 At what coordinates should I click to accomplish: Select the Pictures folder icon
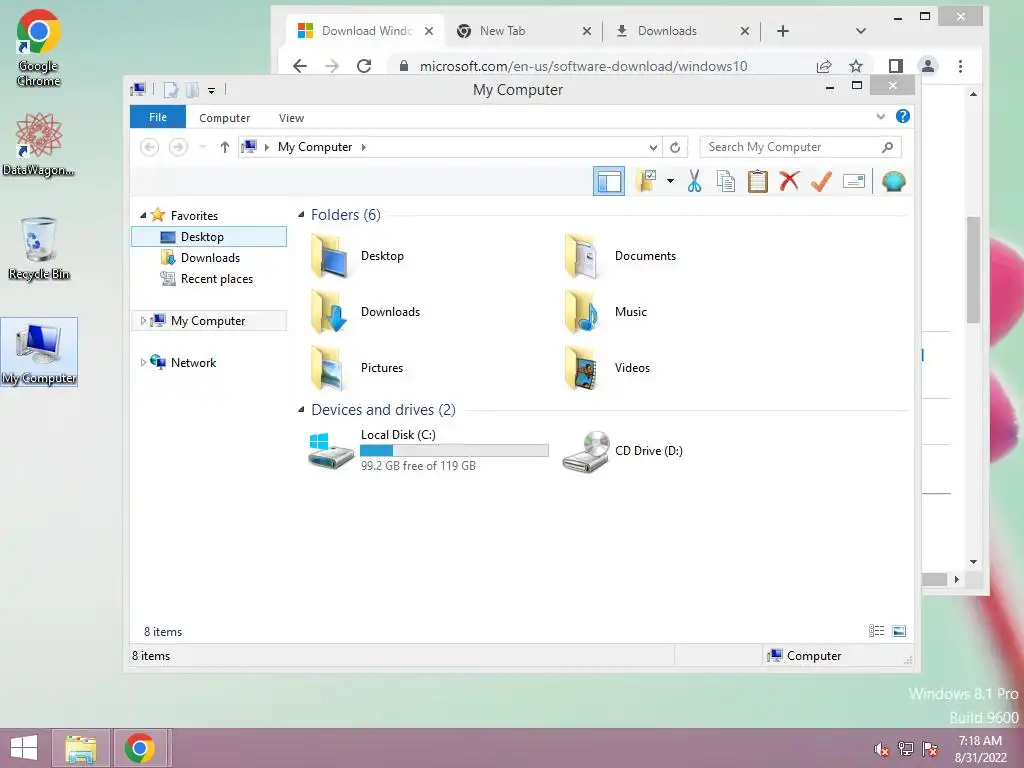coord(328,368)
